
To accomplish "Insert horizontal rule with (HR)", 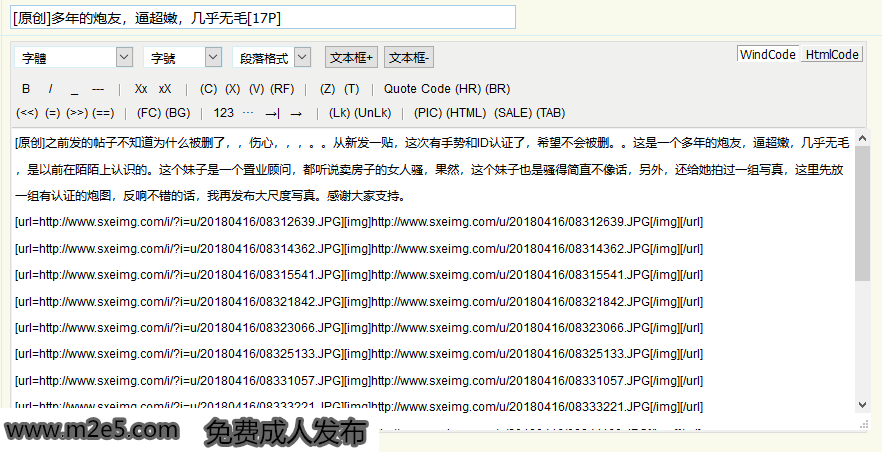I will click(467, 89).
